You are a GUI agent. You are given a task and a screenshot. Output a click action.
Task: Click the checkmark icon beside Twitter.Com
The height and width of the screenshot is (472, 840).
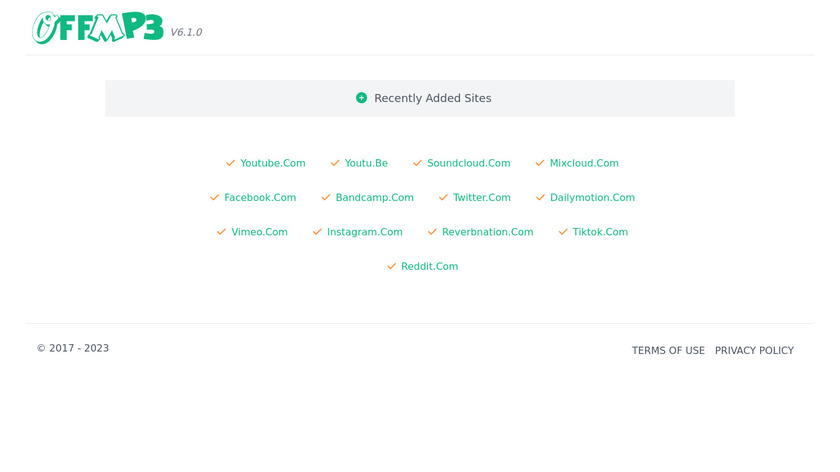(x=443, y=197)
